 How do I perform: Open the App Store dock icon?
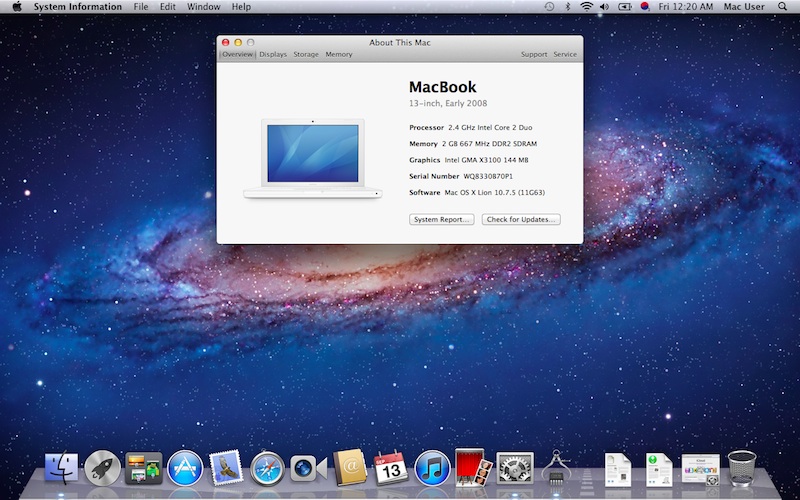click(185, 467)
